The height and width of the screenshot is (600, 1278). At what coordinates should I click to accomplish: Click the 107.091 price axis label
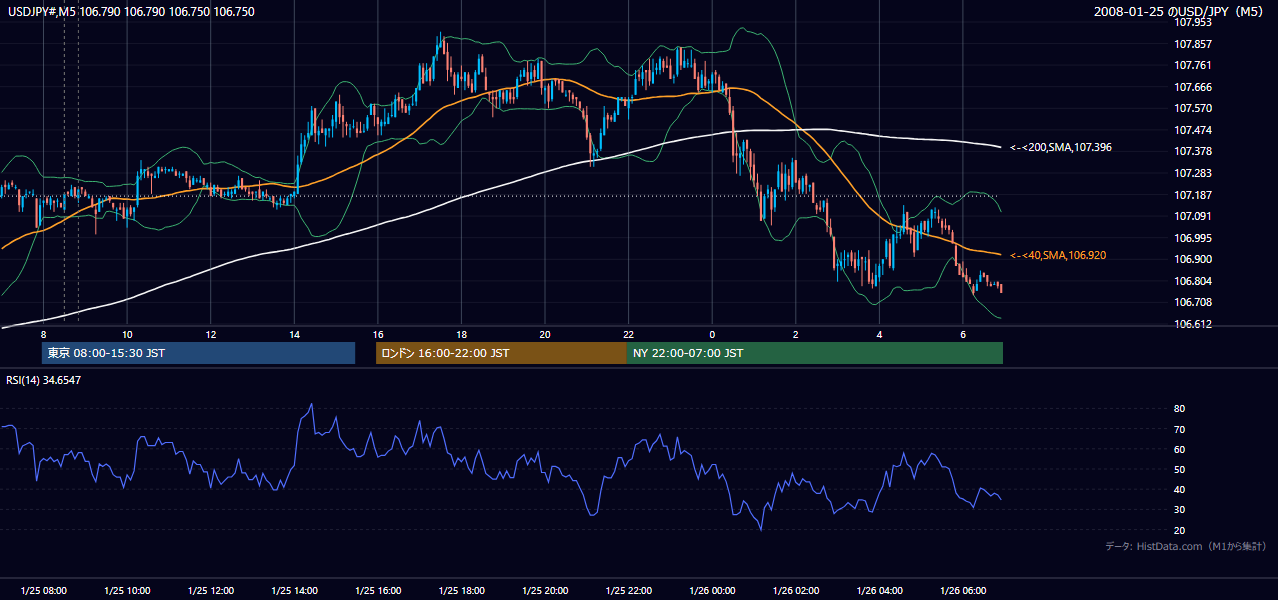pyautogui.click(x=1193, y=216)
